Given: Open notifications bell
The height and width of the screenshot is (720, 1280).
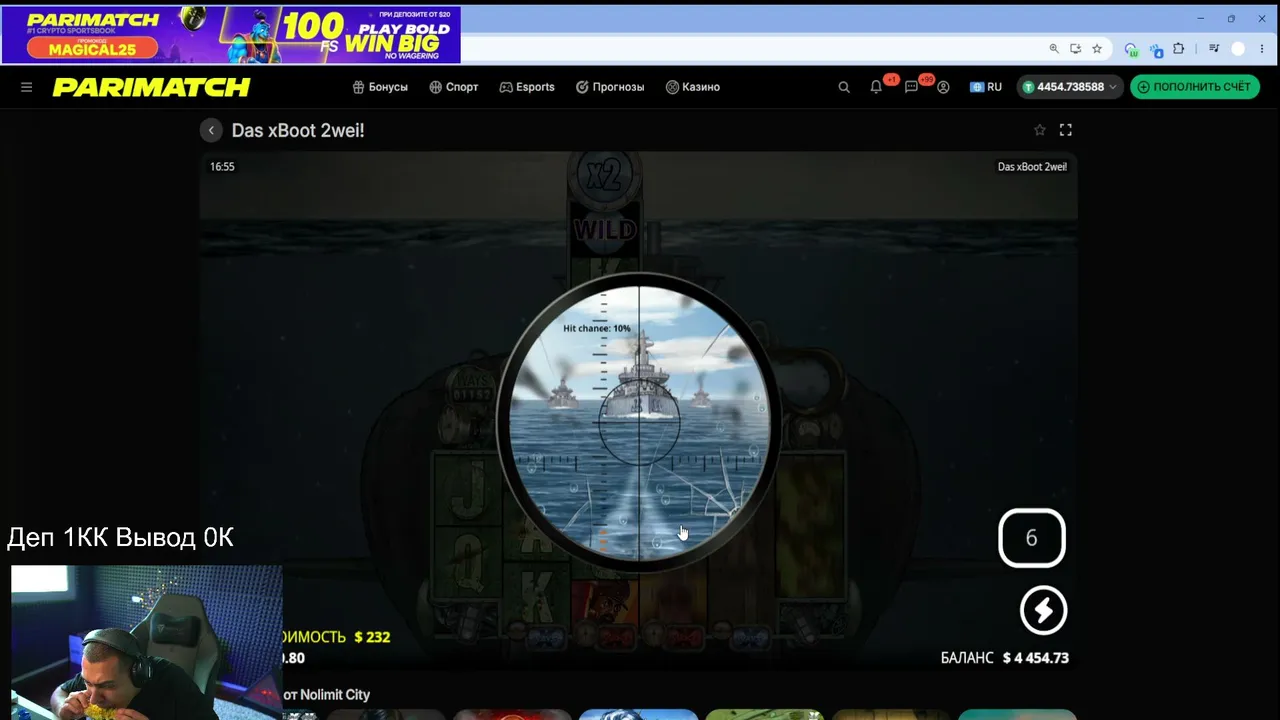Looking at the screenshot, I should click(x=876, y=87).
